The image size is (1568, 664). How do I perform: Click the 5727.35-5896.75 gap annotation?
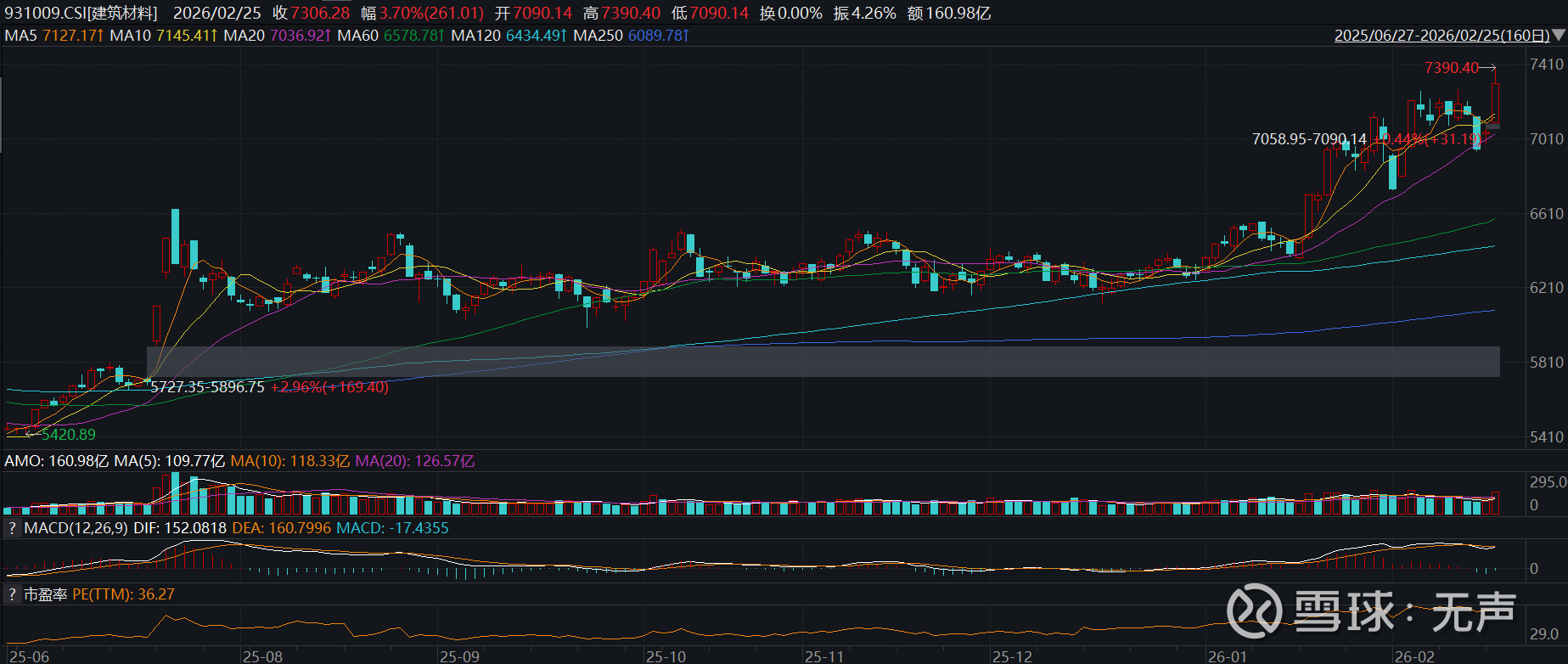coord(207,387)
